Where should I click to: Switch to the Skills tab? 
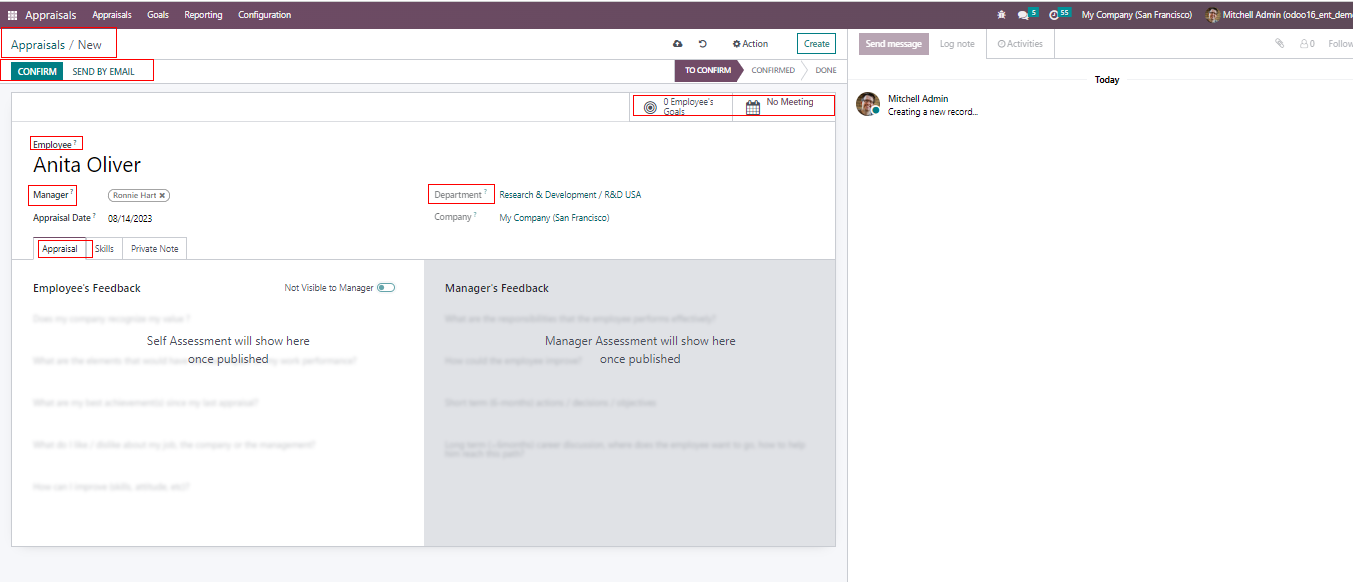104,249
